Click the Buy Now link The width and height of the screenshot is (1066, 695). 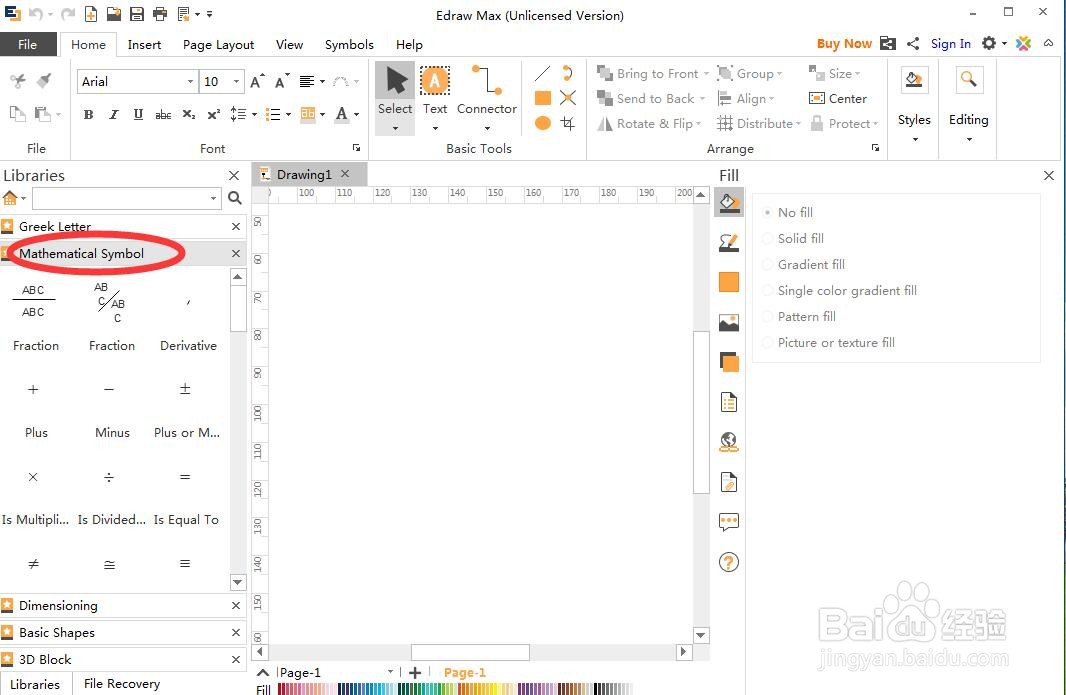(844, 44)
